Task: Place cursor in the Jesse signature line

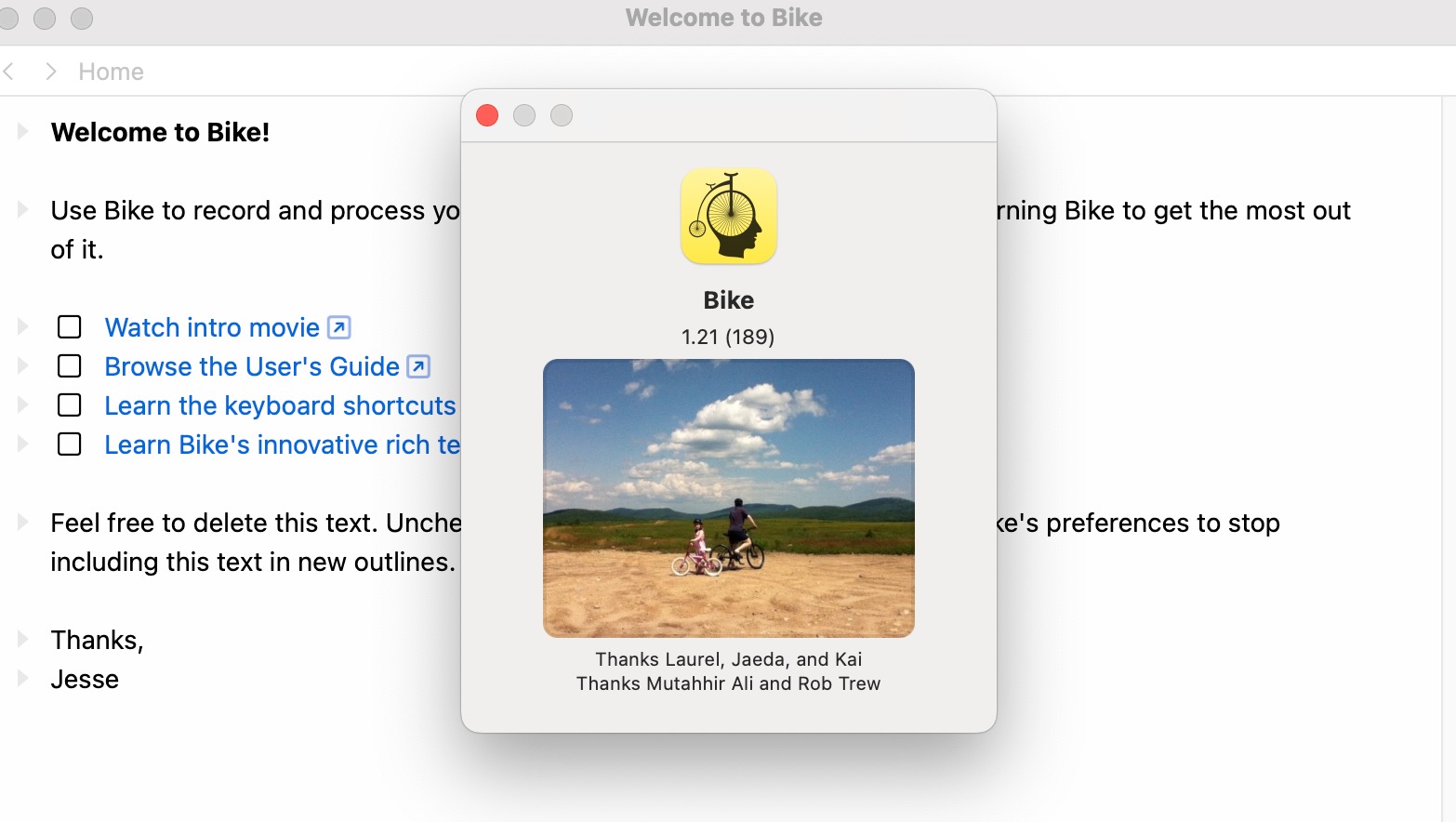Action: (x=85, y=679)
